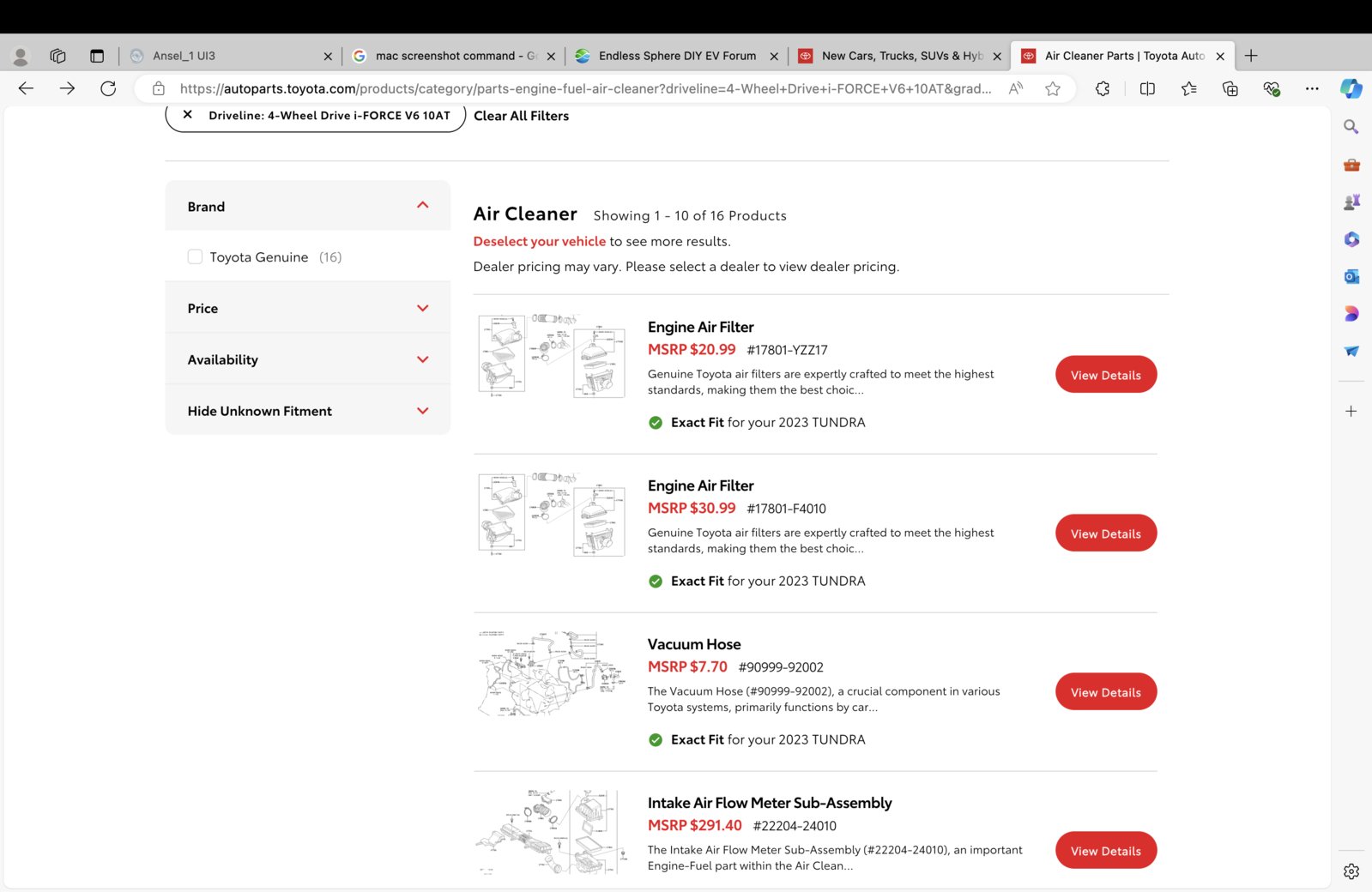
Task: Add a new sidebar app with plus
Action: click(1351, 411)
